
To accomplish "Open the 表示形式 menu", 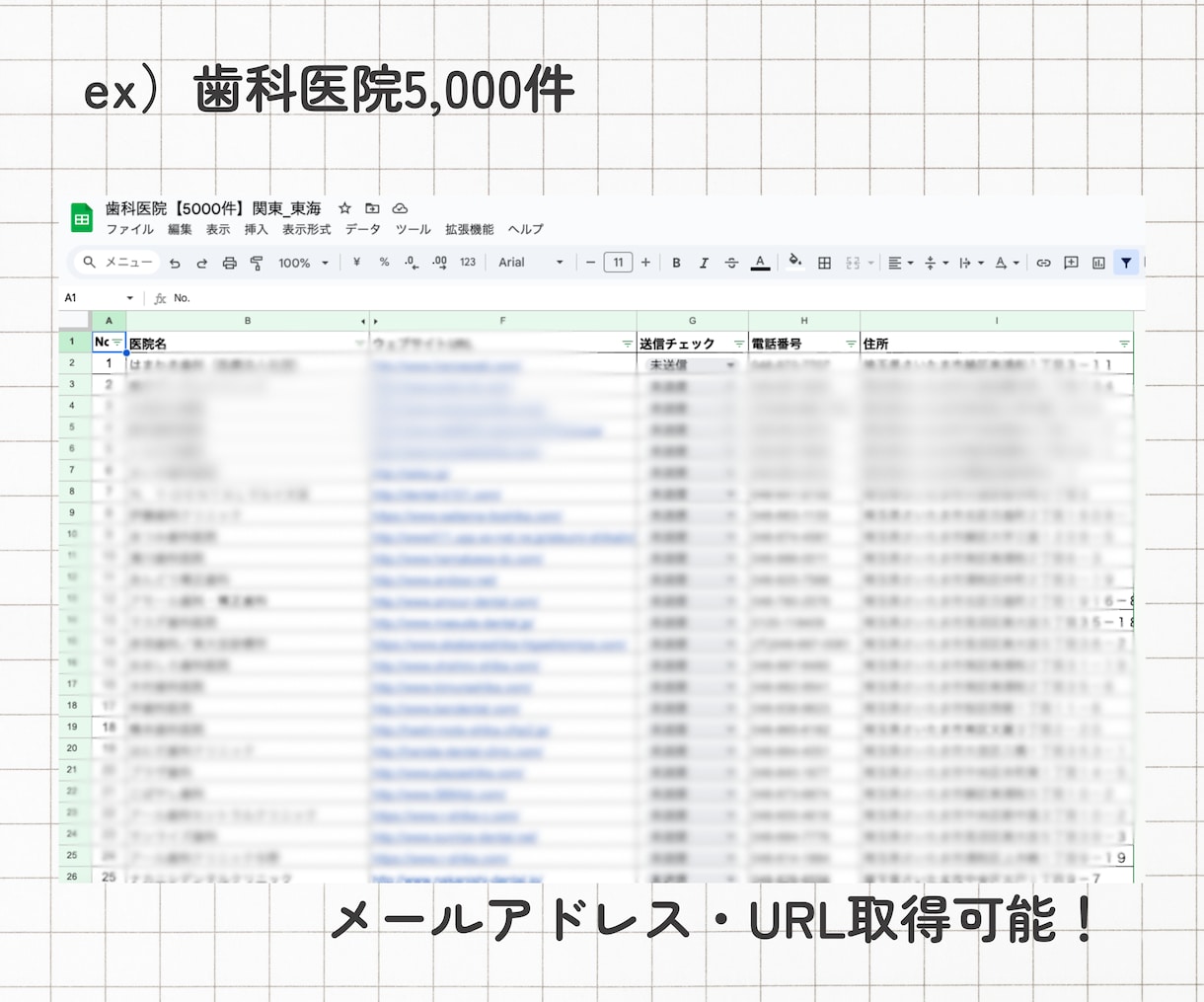I will [307, 229].
